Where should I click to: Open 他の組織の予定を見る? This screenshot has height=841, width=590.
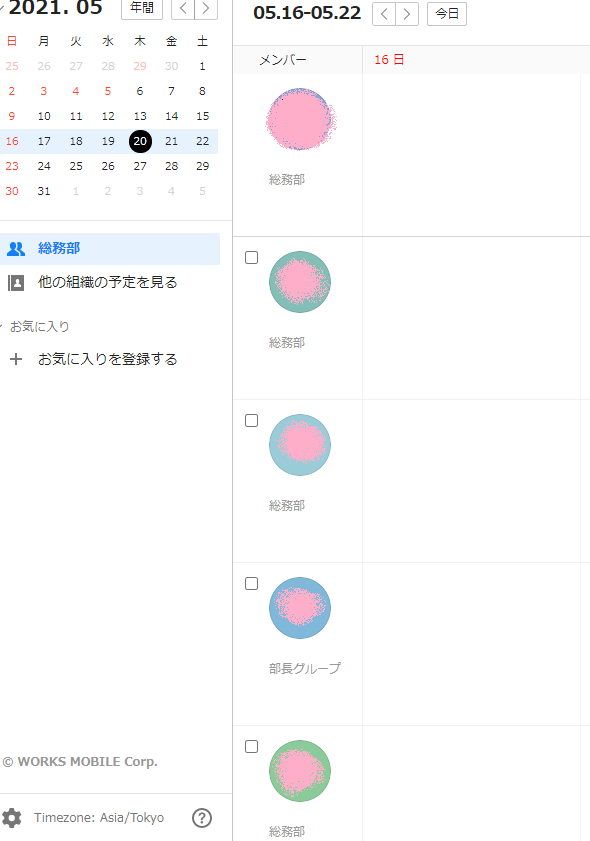coord(108,283)
